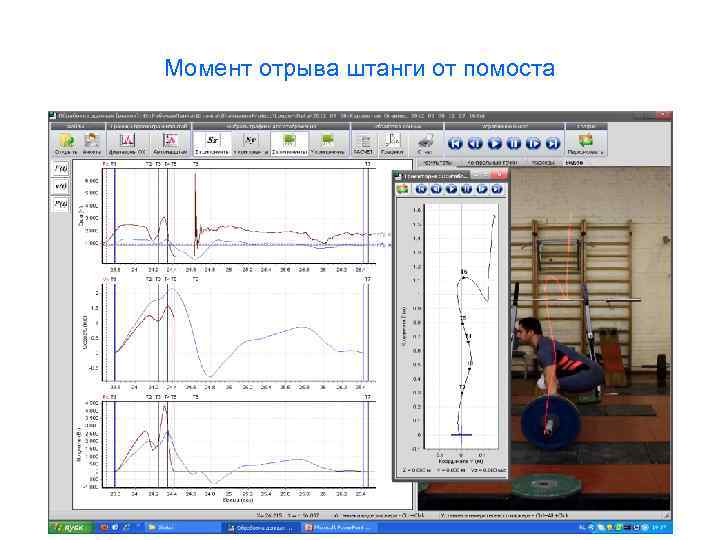720x540 pixels.
Task: Open the folder taskbar button
Action: [x=181, y=528]
